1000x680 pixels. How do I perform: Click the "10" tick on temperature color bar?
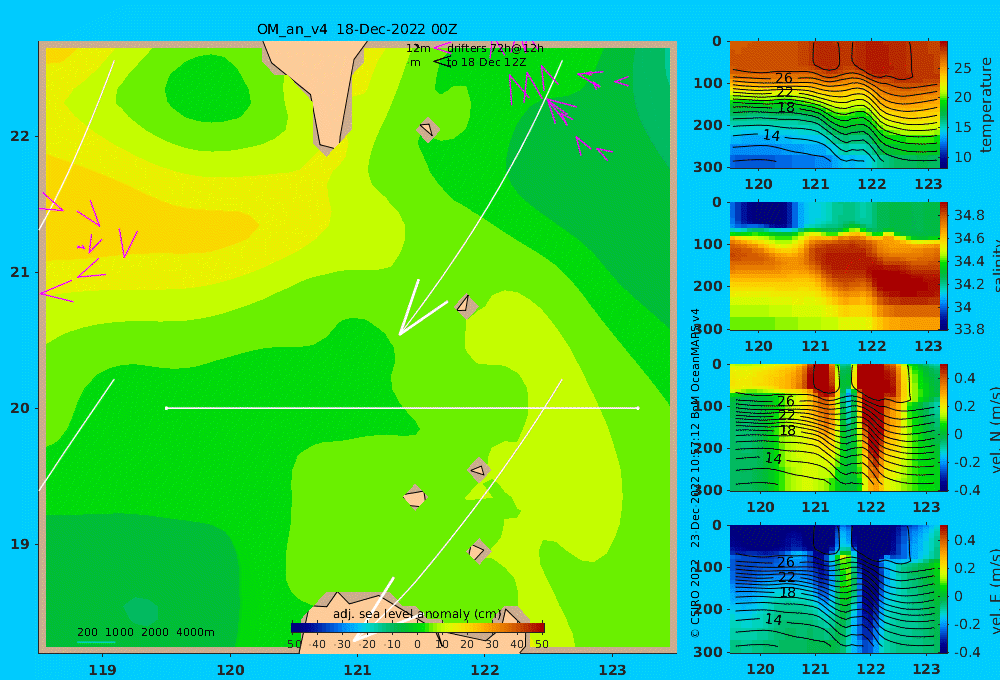tap(963, 157)
